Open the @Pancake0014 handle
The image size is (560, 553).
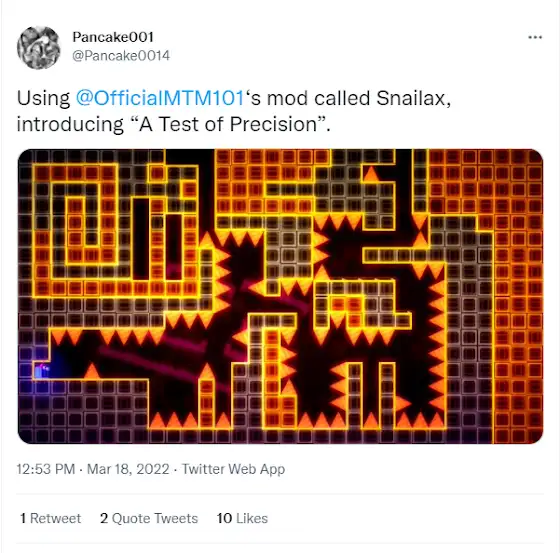(121, 56)
